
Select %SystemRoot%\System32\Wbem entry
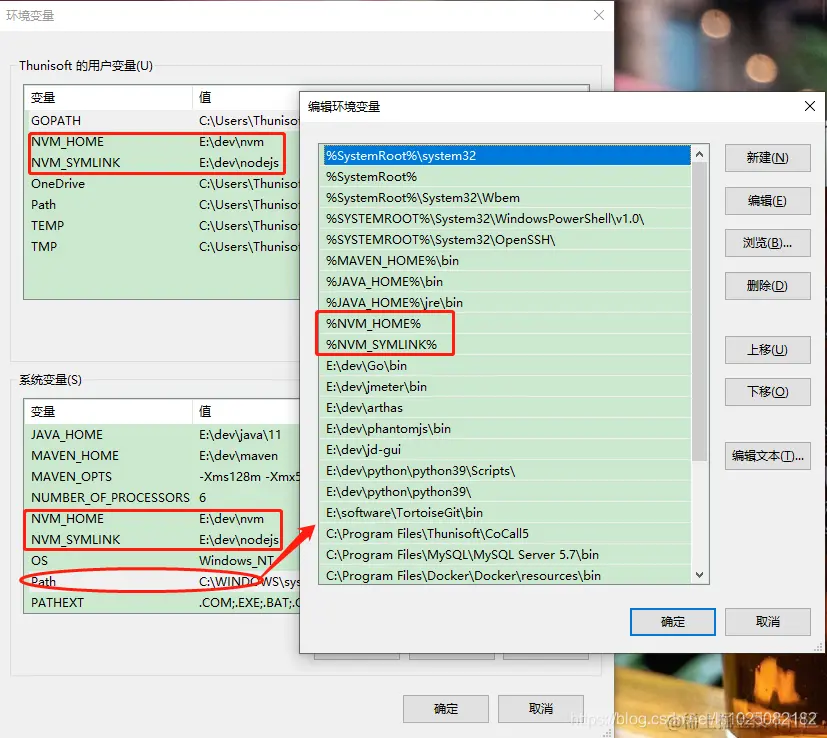(x=505, y=198)
